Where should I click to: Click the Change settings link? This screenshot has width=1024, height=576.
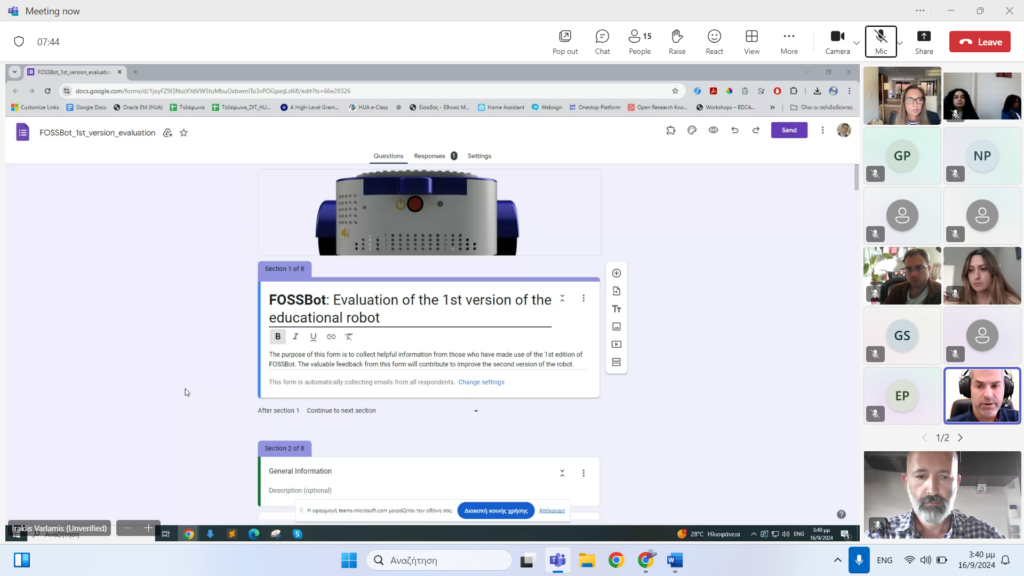481,382
